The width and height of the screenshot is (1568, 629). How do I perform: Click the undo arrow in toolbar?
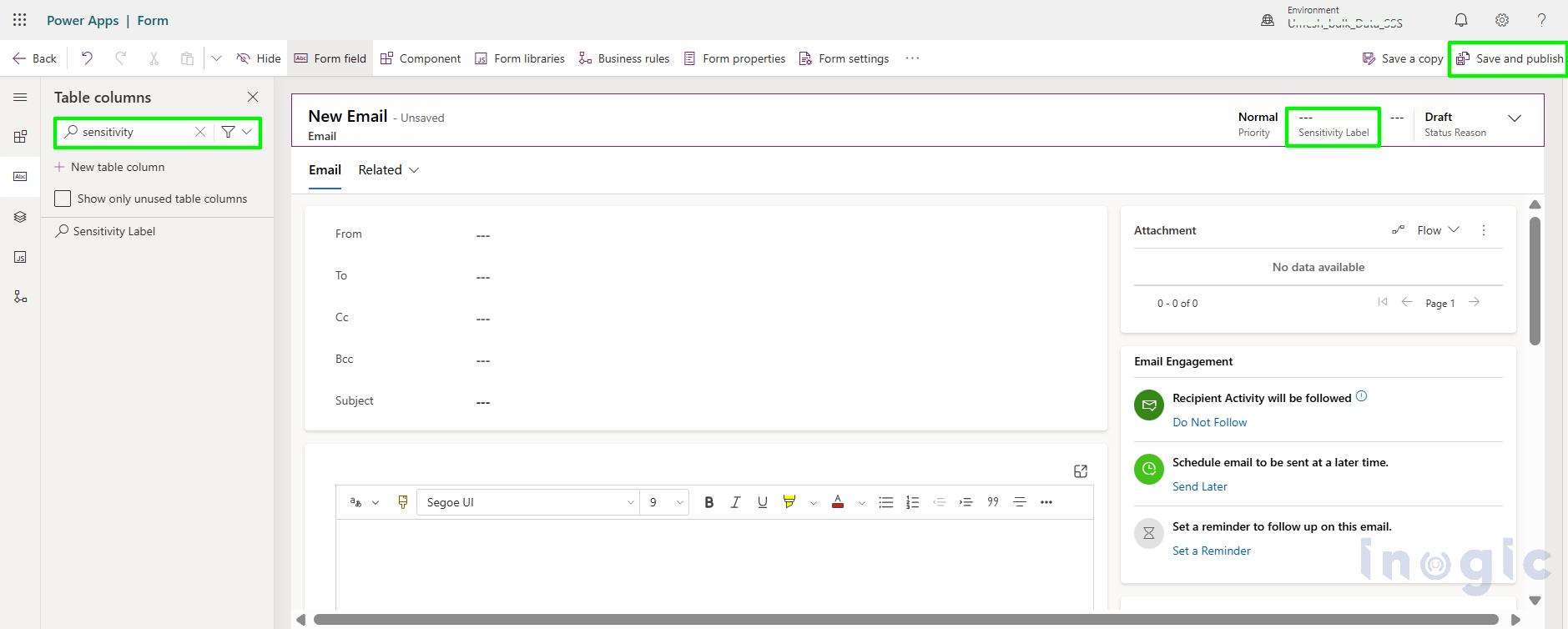point(87,58)
